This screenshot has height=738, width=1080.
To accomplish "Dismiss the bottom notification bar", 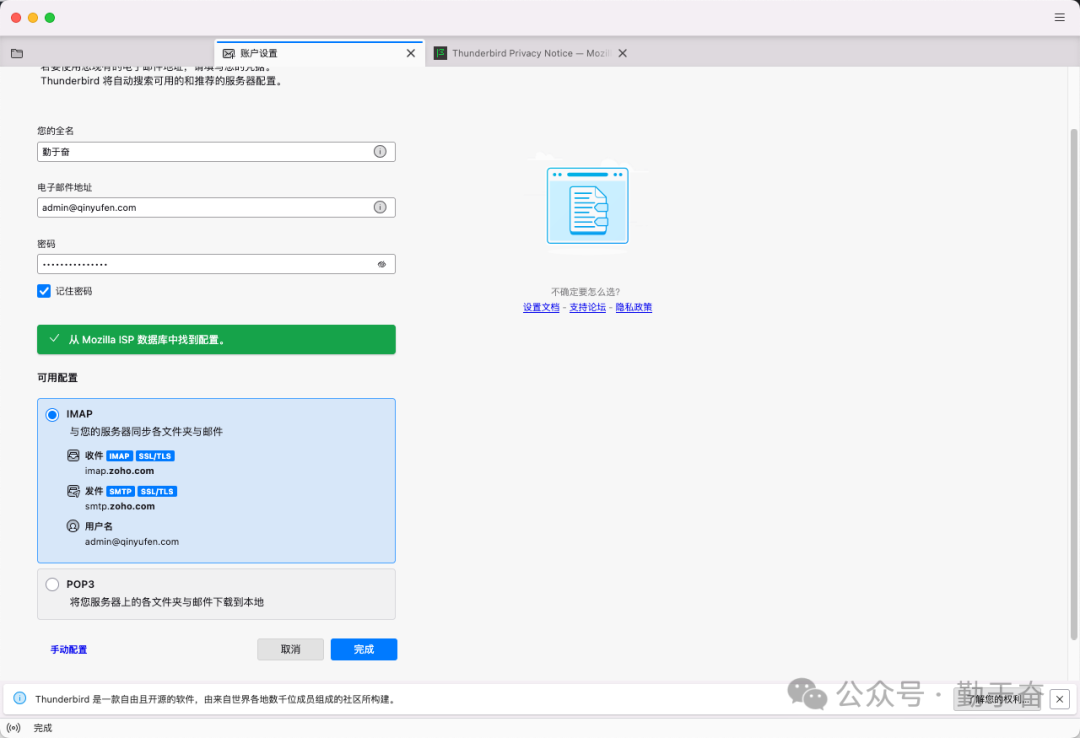I will [1059, 699].
